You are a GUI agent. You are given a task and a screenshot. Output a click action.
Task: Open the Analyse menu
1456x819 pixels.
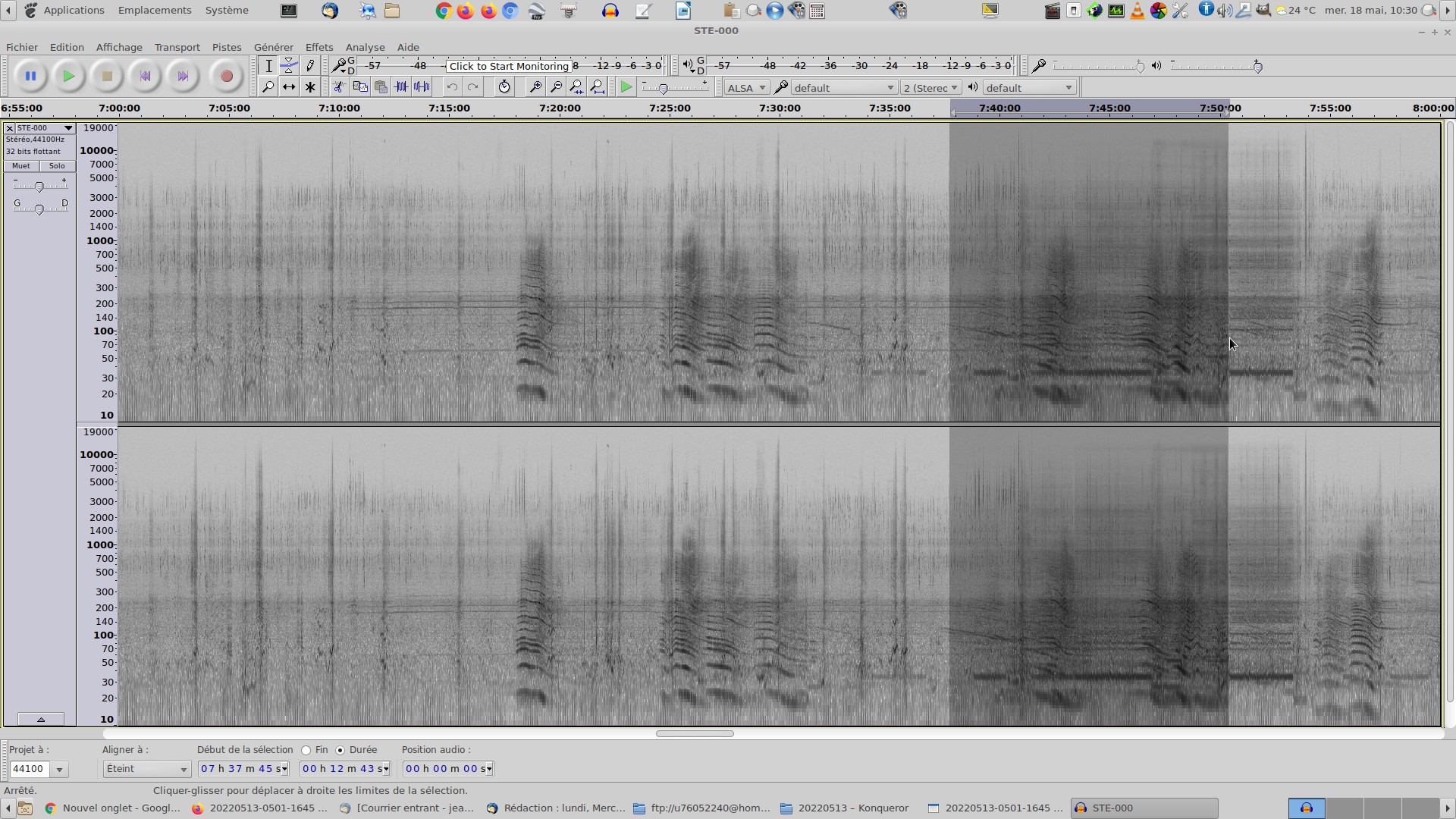click(365, 47)
